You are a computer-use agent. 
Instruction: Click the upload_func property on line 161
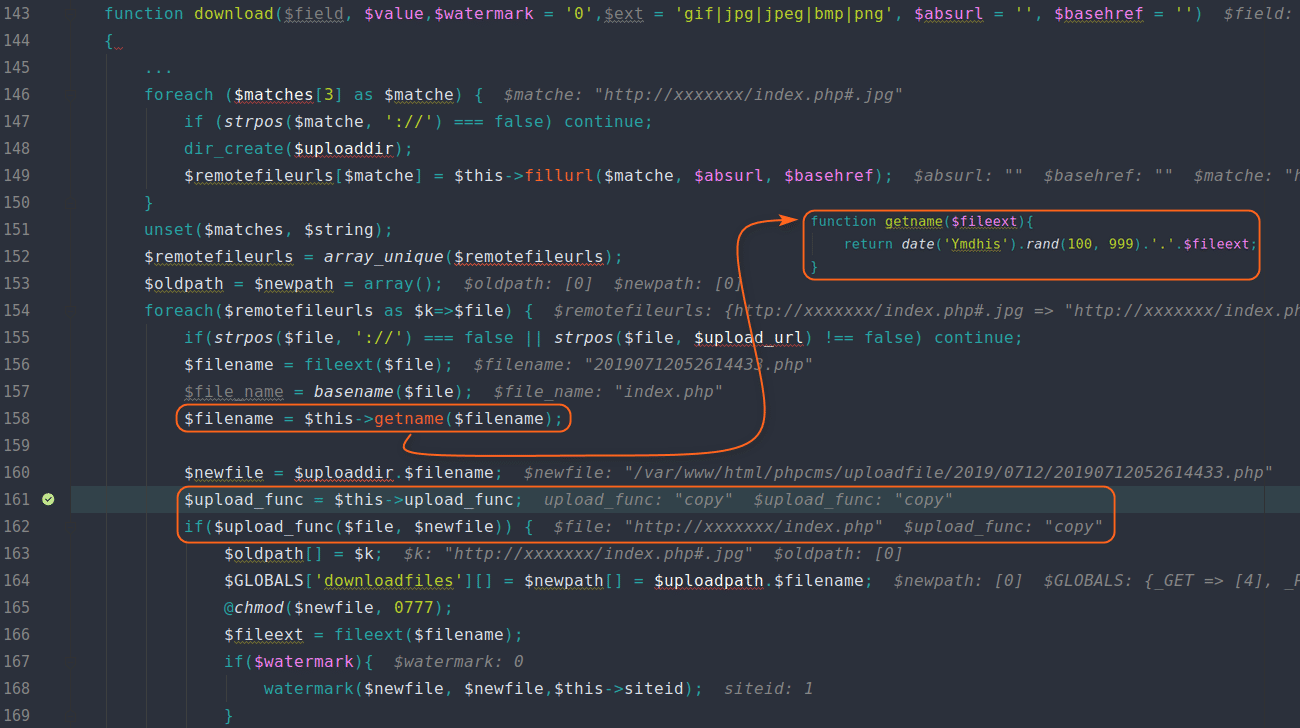(x=459, y=500)
